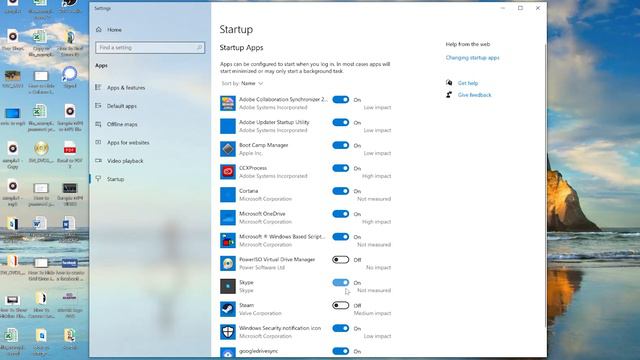Click the Apps for websites sidebar icon
640x360 pixels.
98,142
